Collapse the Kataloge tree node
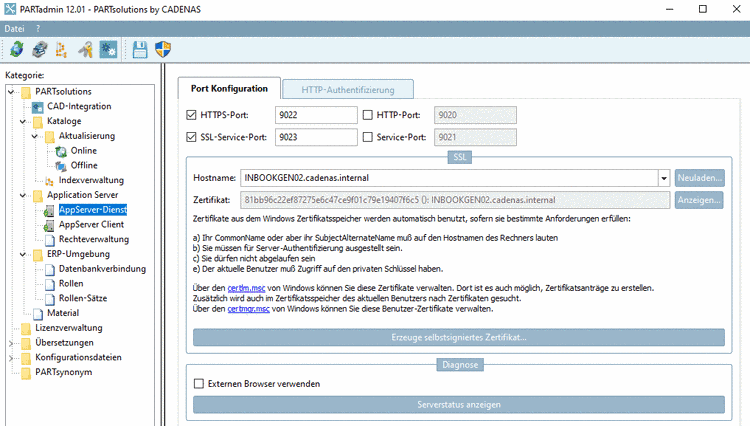This screenshot has height=426, width=750. tap(22, 121)
